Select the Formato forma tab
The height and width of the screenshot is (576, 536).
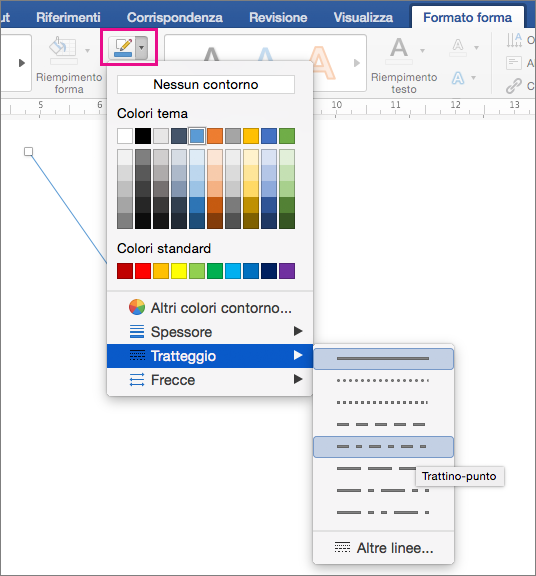point(467,17)
